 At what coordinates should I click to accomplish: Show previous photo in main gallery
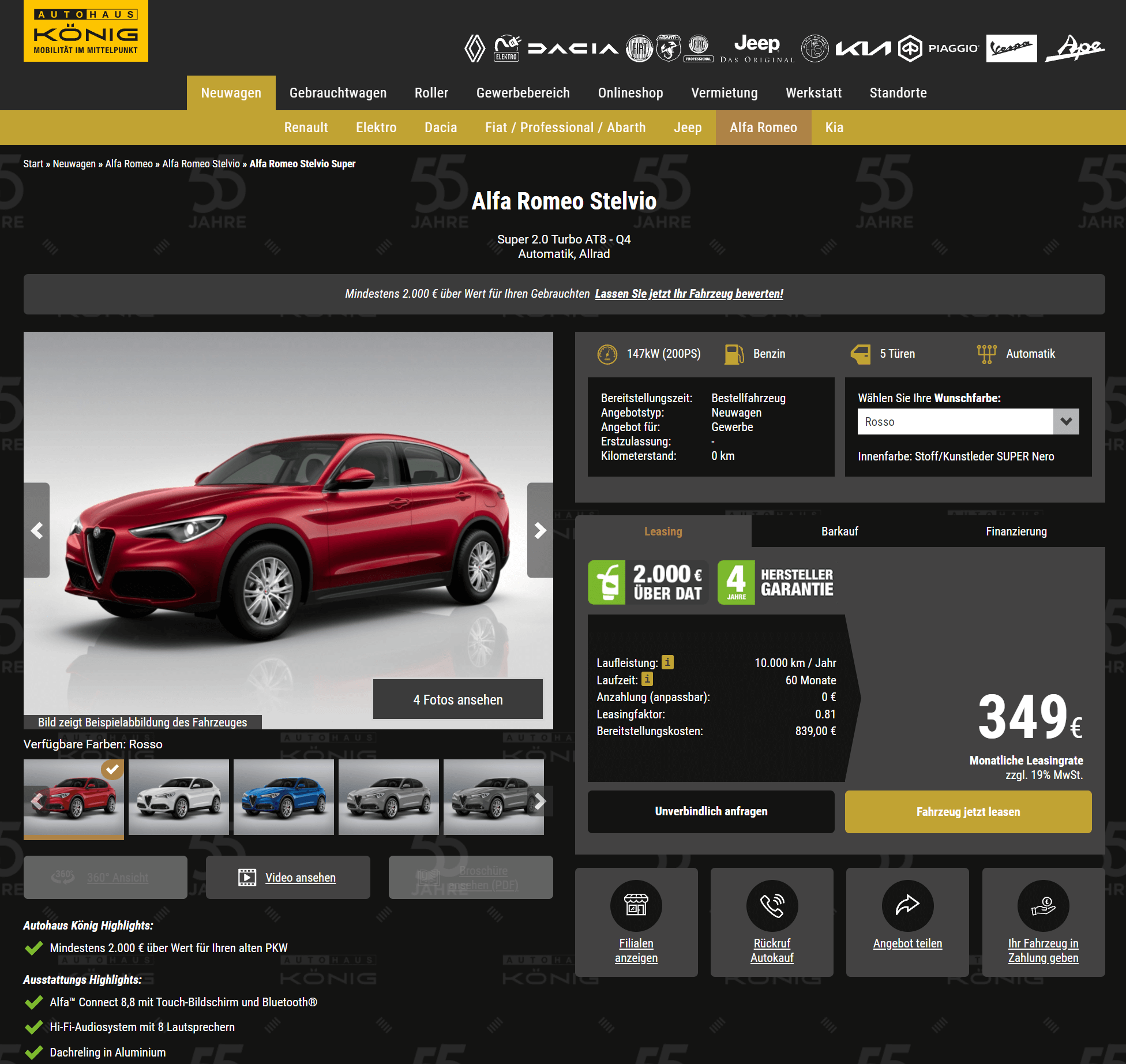(x=36, y=530)
